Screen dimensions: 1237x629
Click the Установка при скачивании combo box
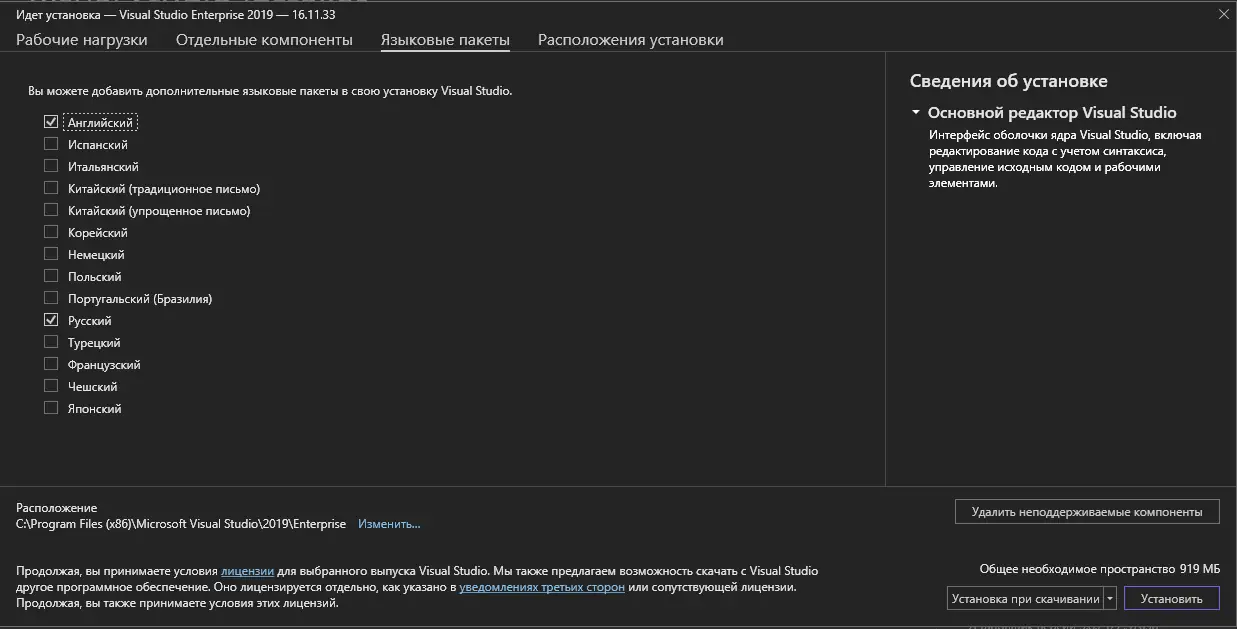1024,599
